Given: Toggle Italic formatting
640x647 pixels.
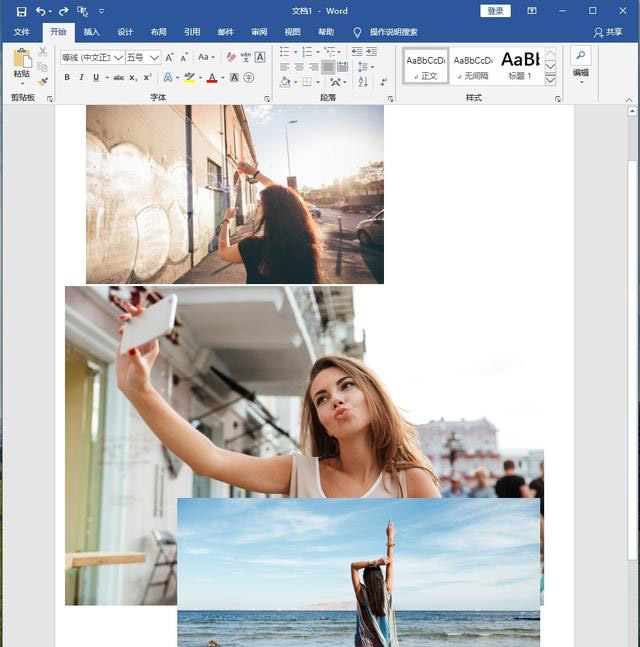Looking at the screenshot, I should (82, 77).
